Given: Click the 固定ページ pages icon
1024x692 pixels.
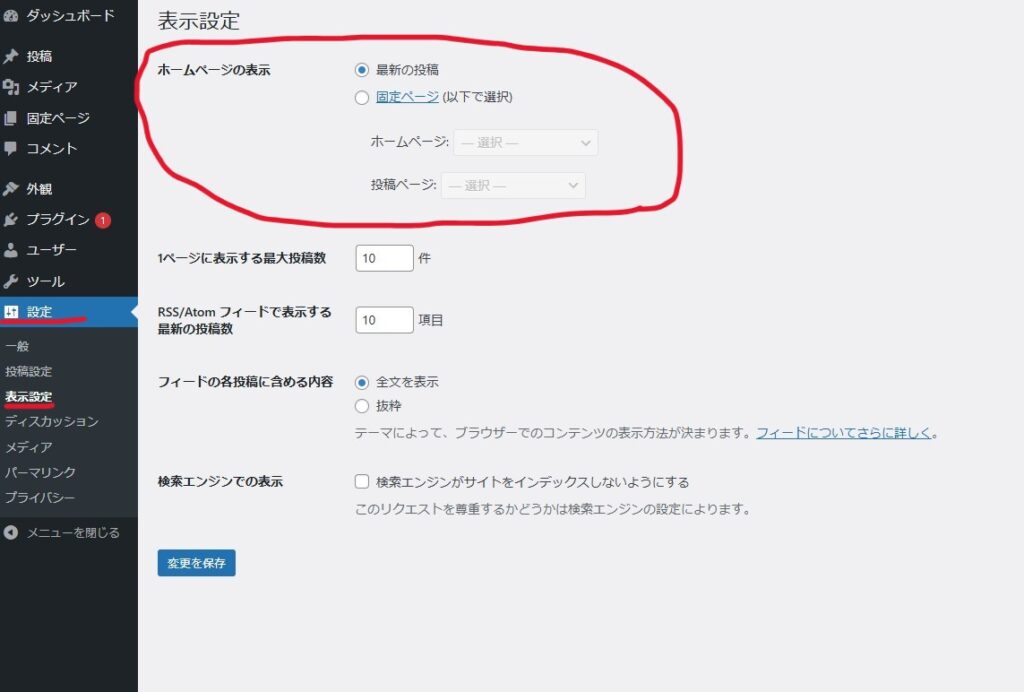Looking at the screenshot, I should click(11, 118).
